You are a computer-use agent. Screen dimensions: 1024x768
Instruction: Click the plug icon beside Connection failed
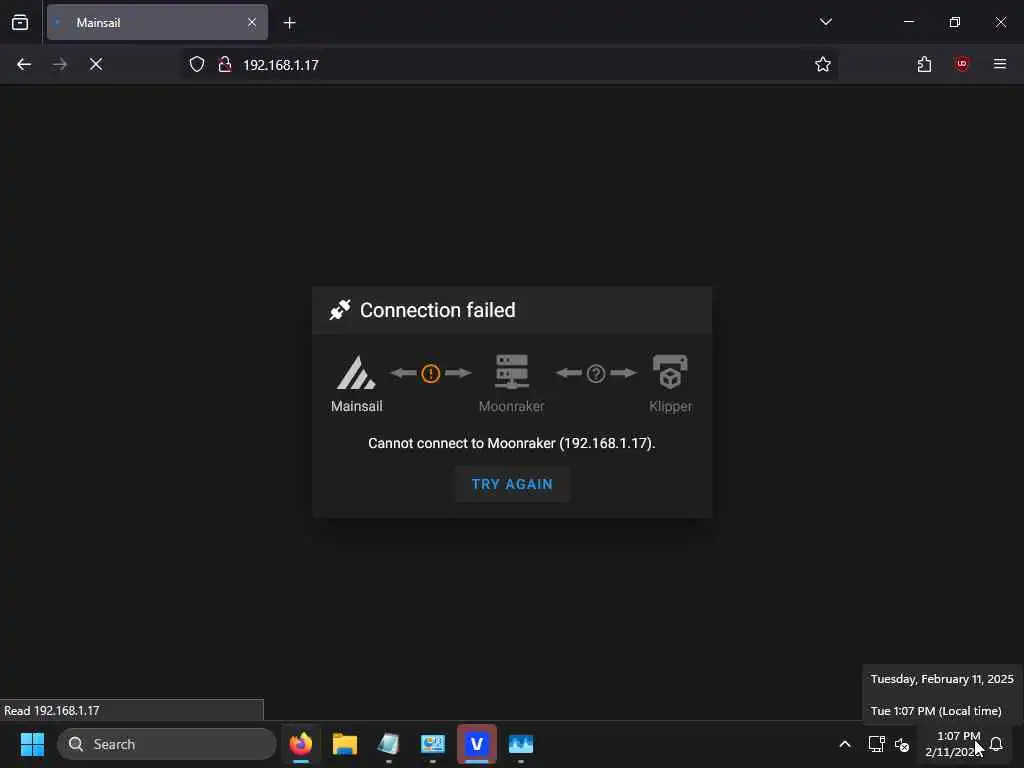point(340,310)
